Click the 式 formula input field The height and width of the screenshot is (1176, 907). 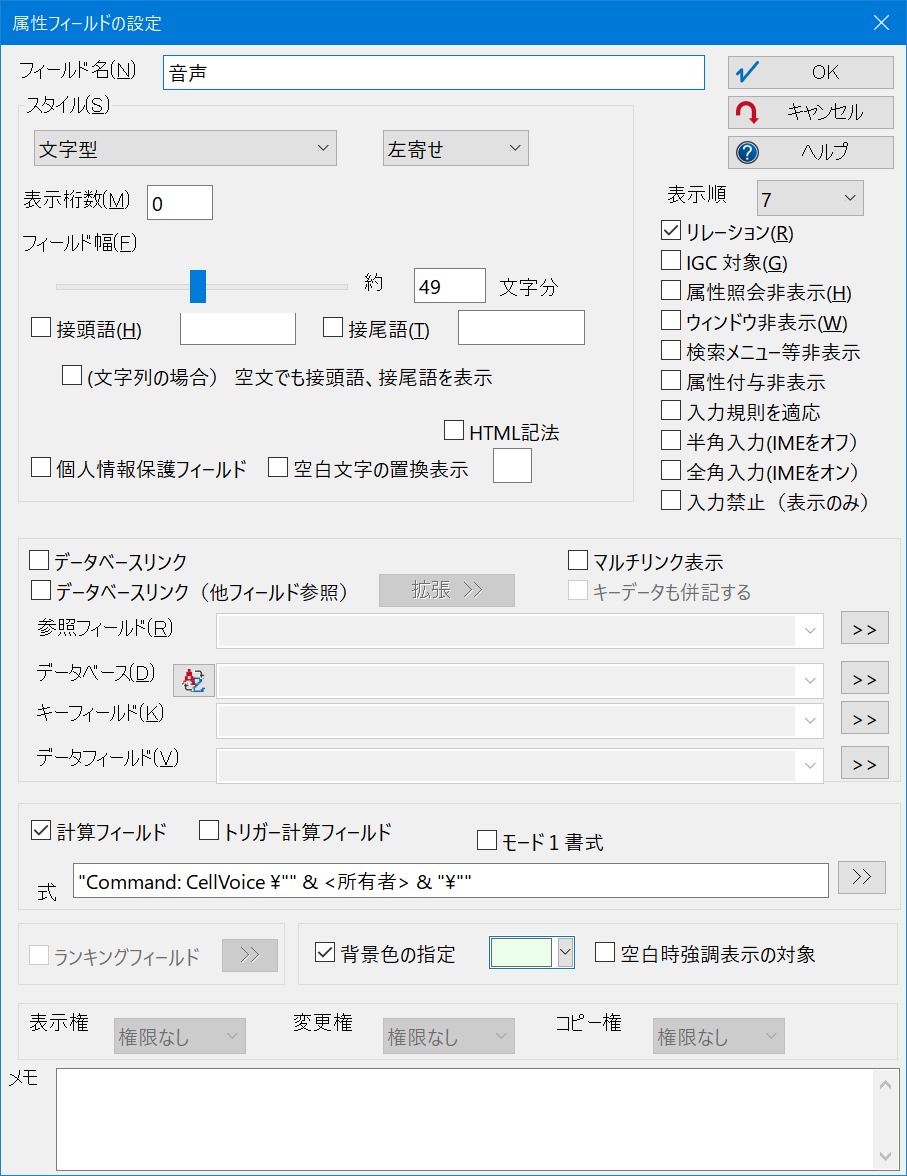(x=451, y=881)
